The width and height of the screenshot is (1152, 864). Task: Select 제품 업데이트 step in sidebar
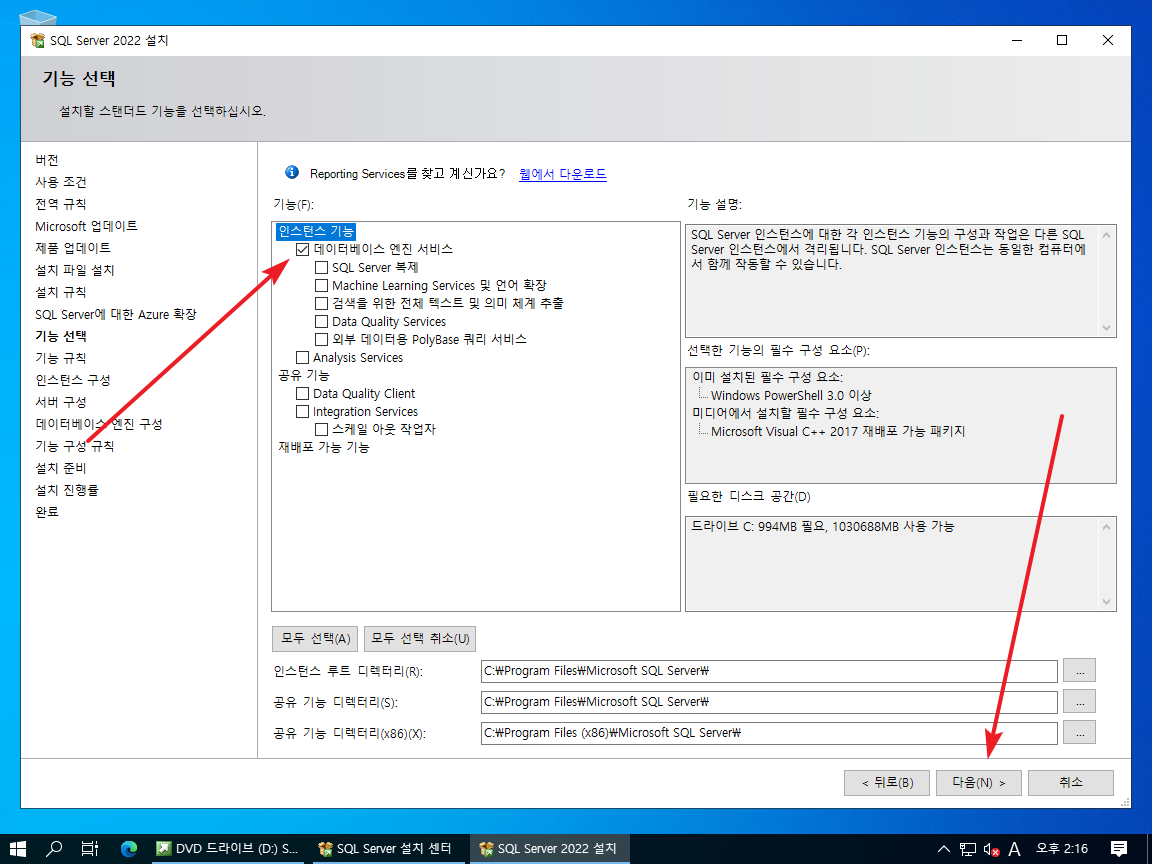73,248
